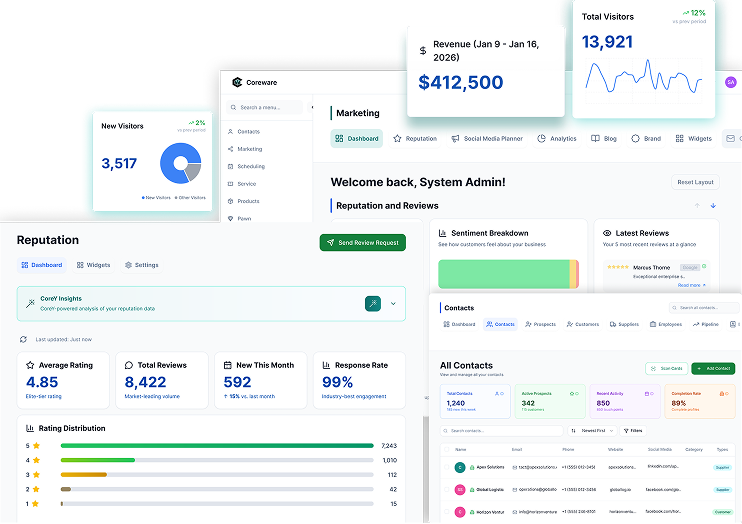742x524 pixels.
Task: Collapse Marcus Thorne review via Read more
Action: tap(691, 285)
